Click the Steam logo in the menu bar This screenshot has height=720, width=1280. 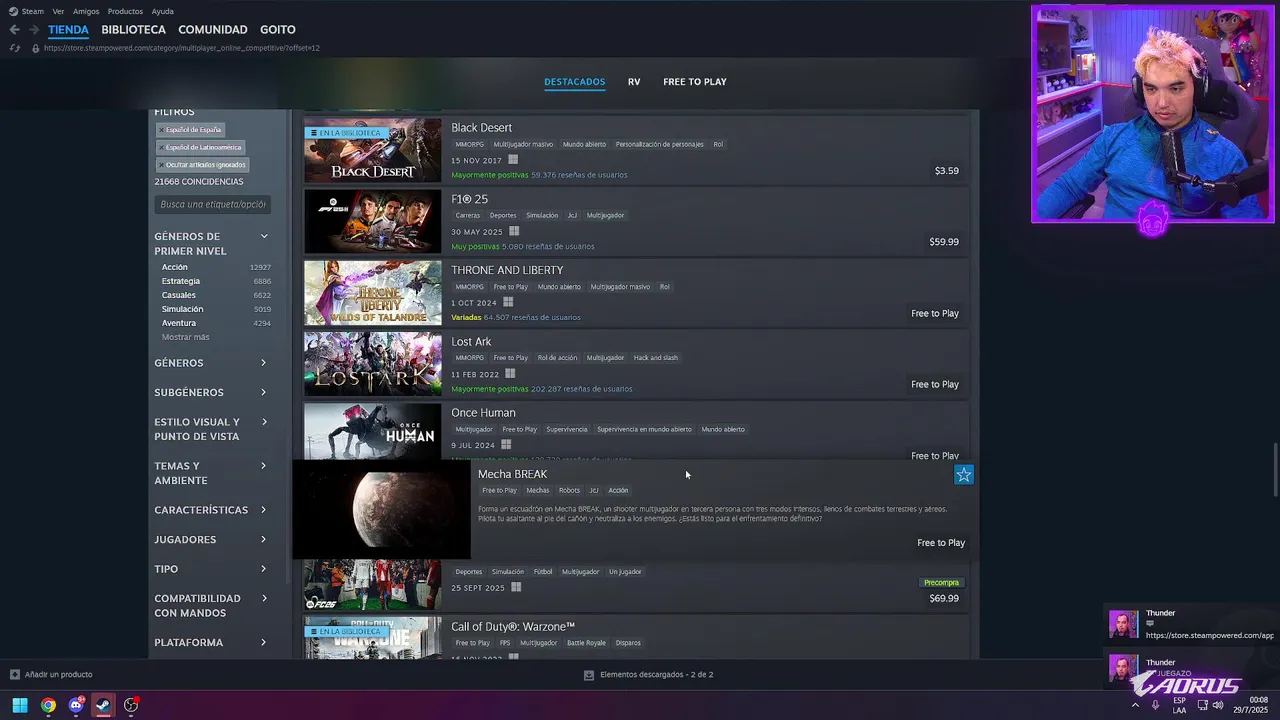(x=13, y=11)
